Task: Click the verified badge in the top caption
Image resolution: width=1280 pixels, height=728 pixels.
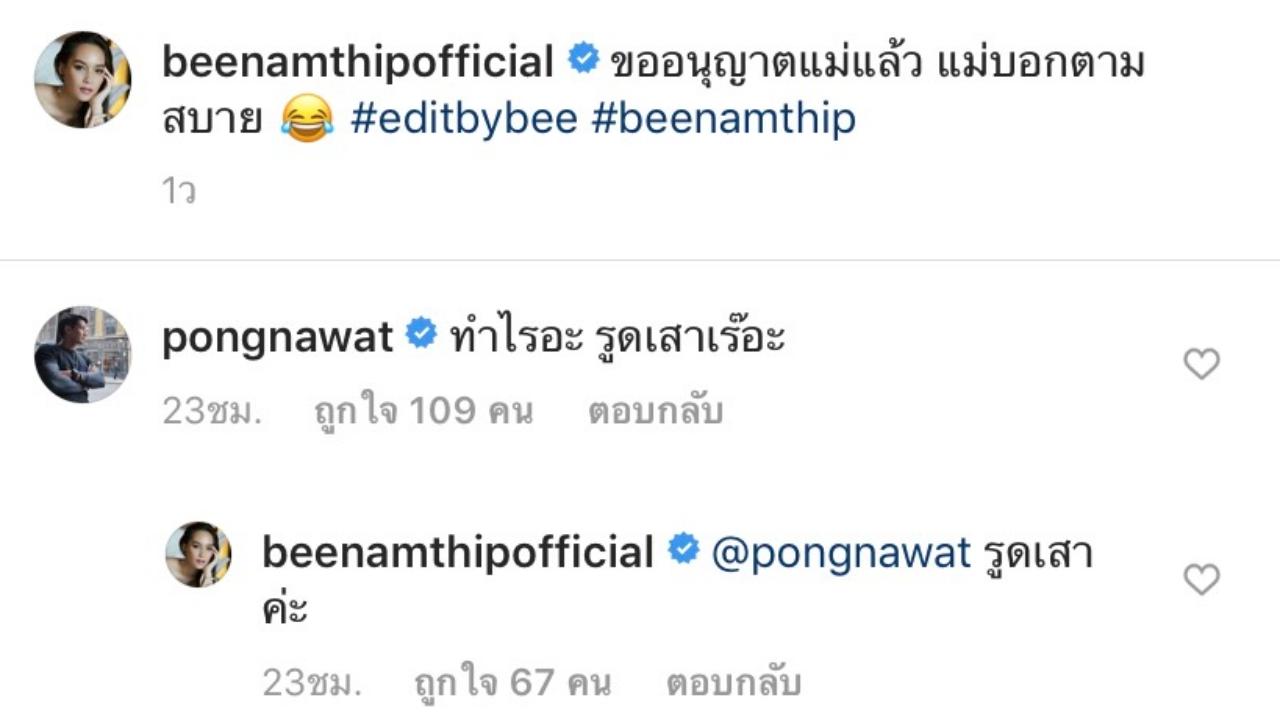Action: pos(582,61)
